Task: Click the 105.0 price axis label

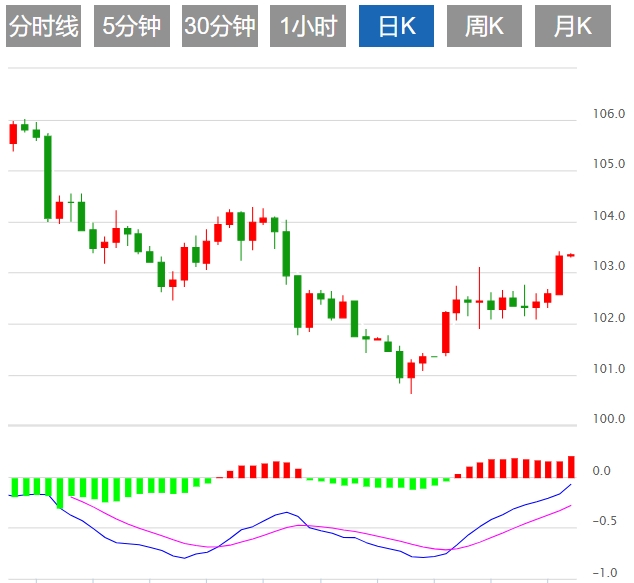Action: (609, 164)
